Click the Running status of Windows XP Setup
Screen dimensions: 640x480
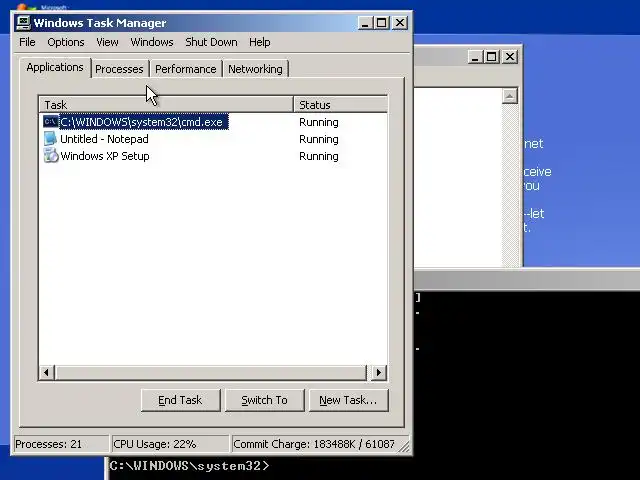click(x=319, y=156)
